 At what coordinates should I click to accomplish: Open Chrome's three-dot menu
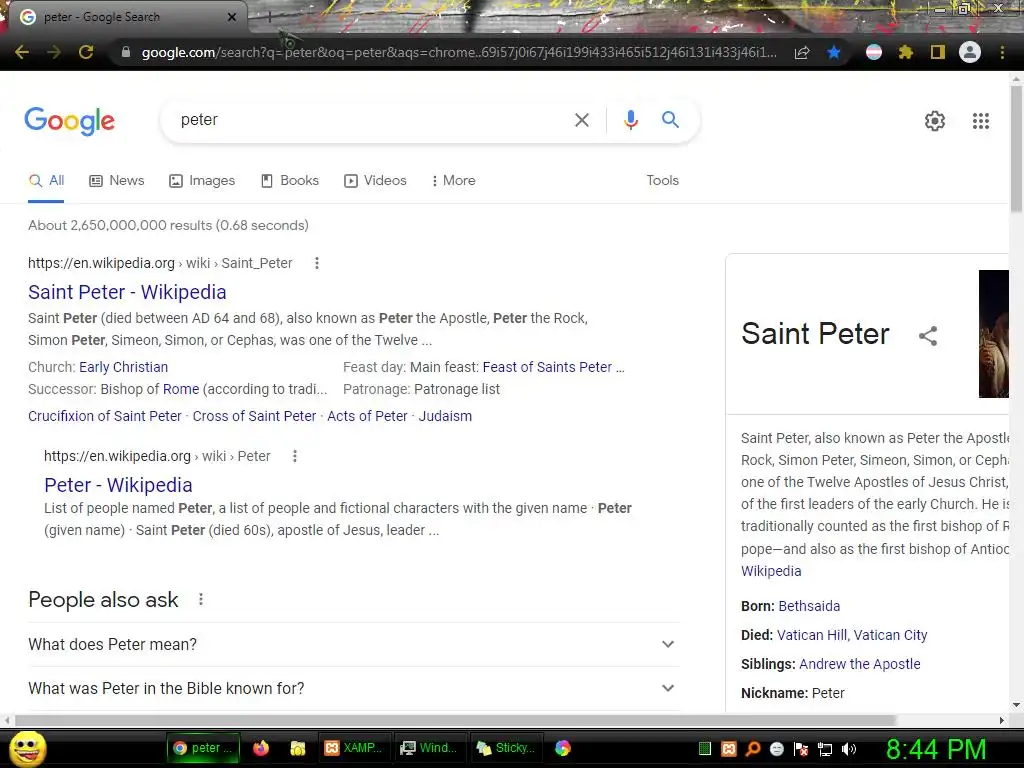tap(1002, 52)
